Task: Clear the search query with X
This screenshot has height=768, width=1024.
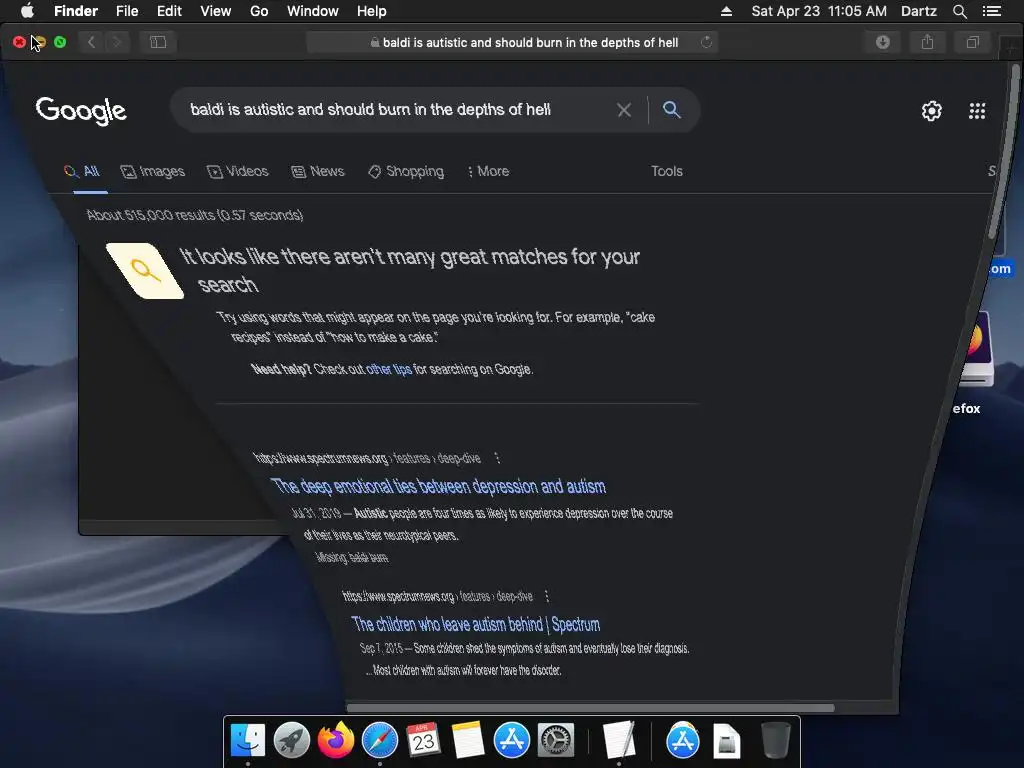Action: (x=624, y=110)
